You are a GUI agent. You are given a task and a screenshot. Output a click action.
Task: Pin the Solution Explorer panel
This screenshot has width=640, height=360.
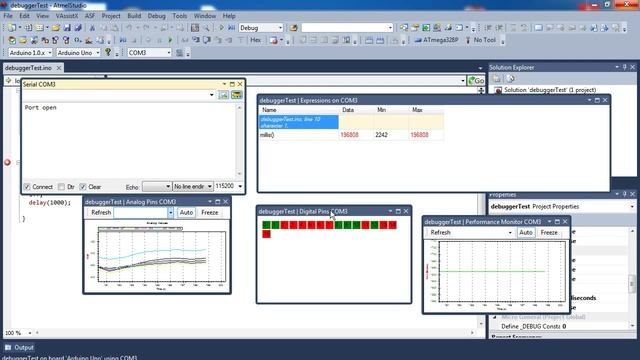624,67
